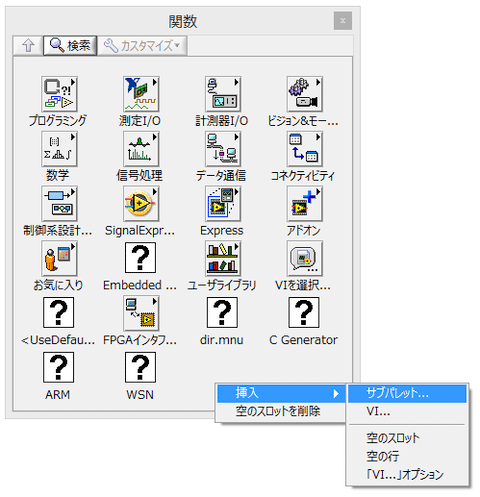The width and height of the screenshot is (480, 497).
Task: Open the 数学 palette icon
Action: pyautogui.click(x=59, y=149)
